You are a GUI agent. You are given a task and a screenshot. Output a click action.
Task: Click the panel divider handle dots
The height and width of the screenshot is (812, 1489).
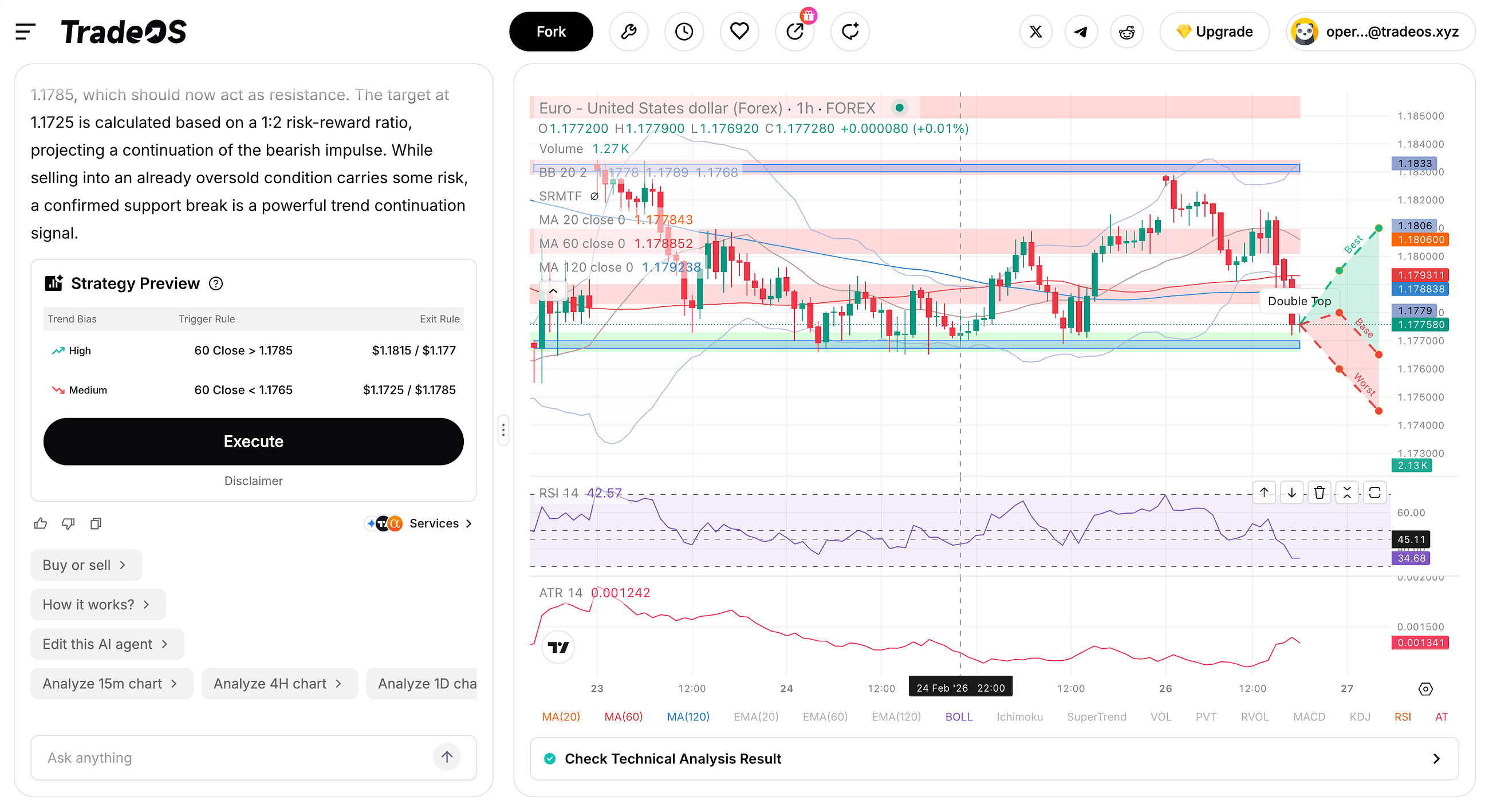tap(503, 430)
